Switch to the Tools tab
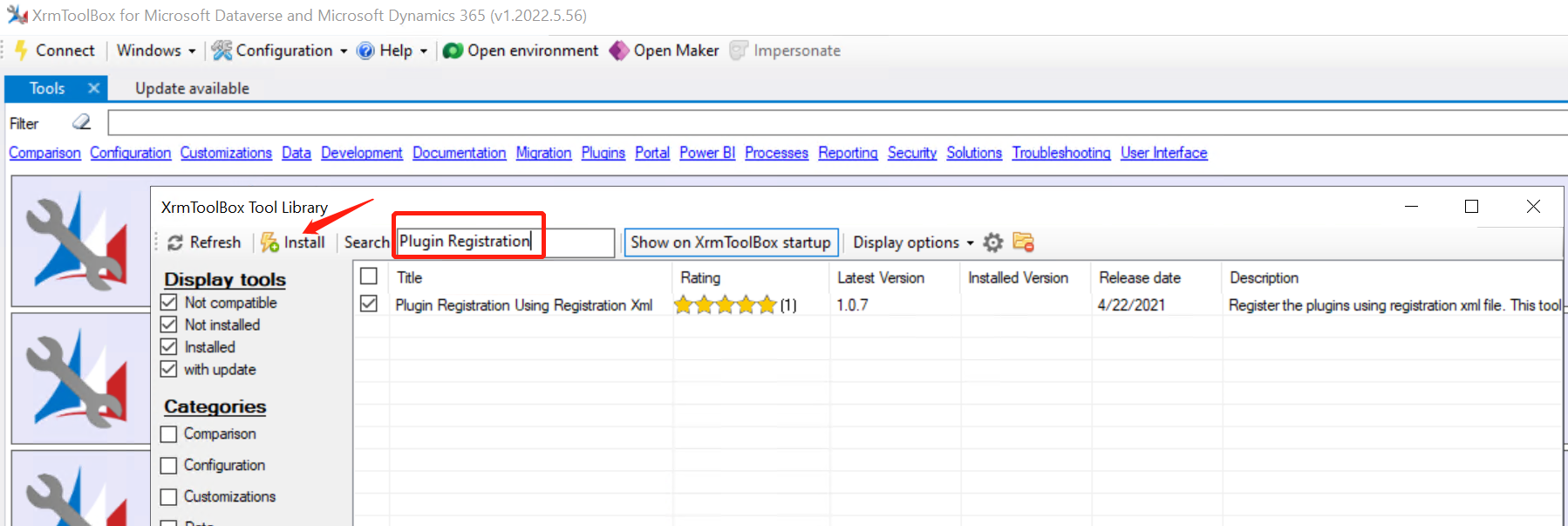Image resolution: width=1568 pixels, height=526 pixels. pyautogui.click(x=47, y=88)
